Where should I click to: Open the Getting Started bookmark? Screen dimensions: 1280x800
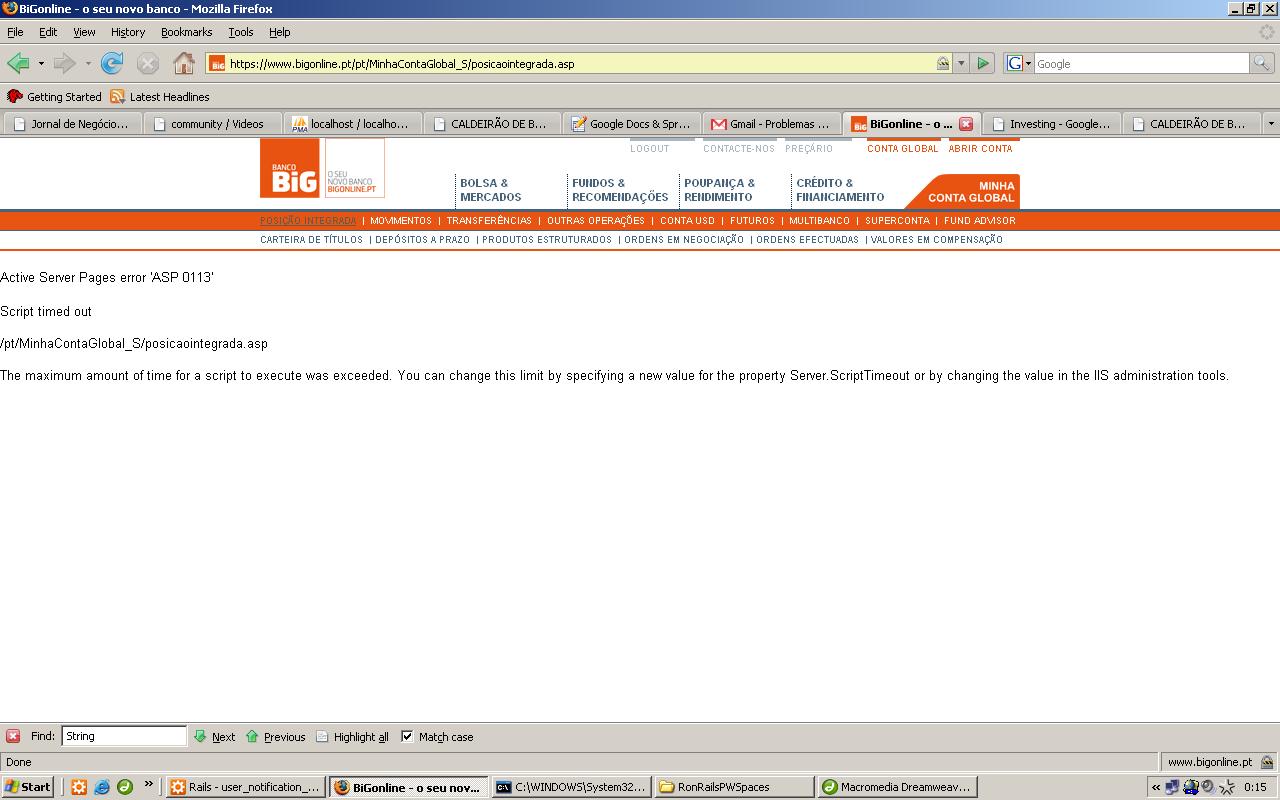point(55,97)
